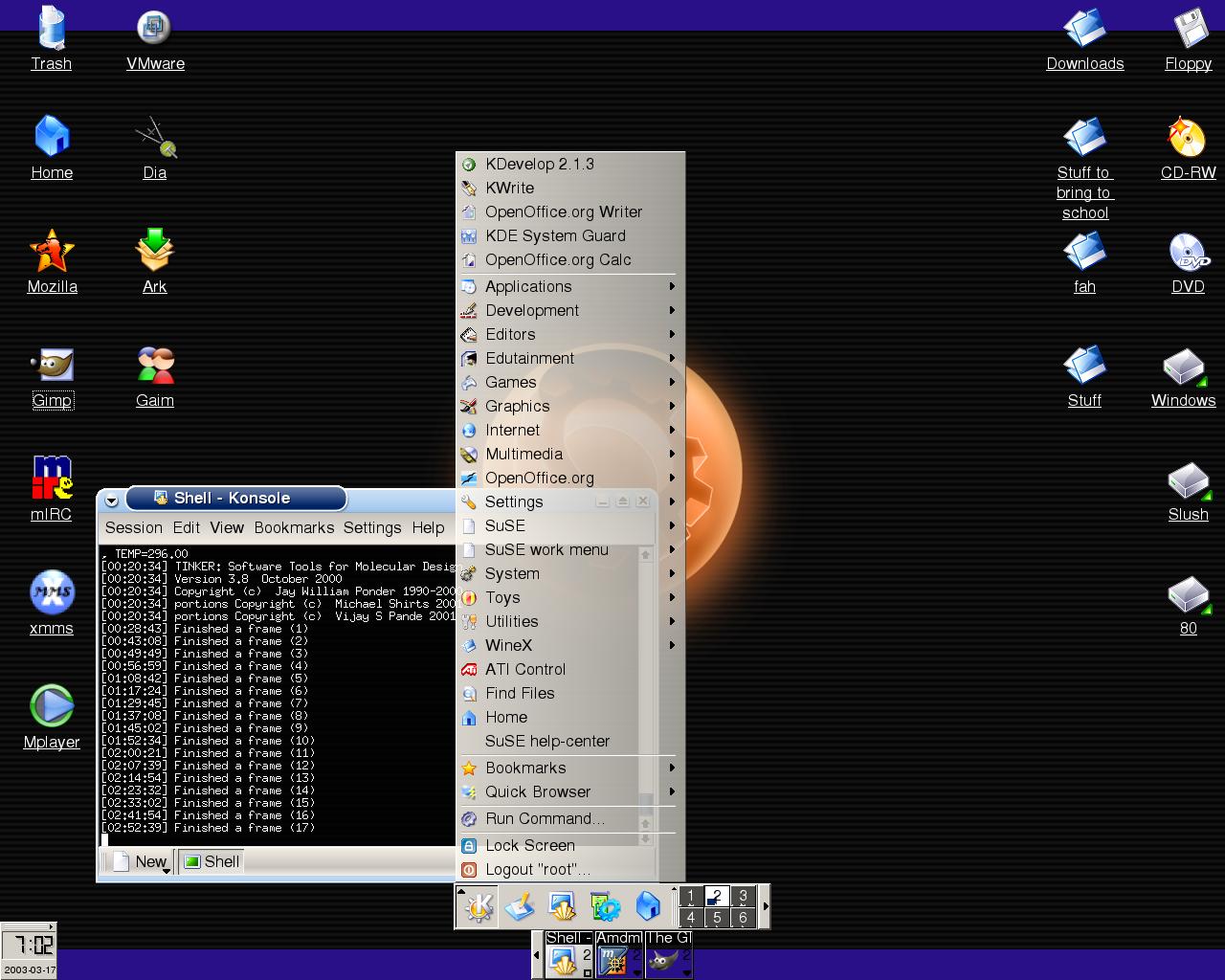This screenshot has width=1225, height=980.
Task: Select Find Files in K menu
Action: point(569,693)
